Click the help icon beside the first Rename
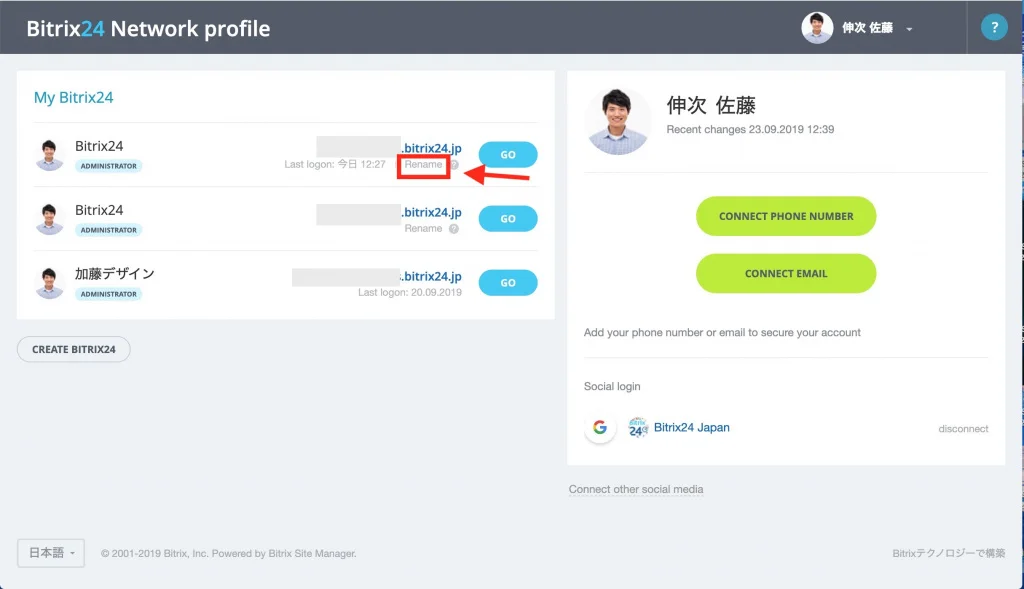 coord(455,165)
